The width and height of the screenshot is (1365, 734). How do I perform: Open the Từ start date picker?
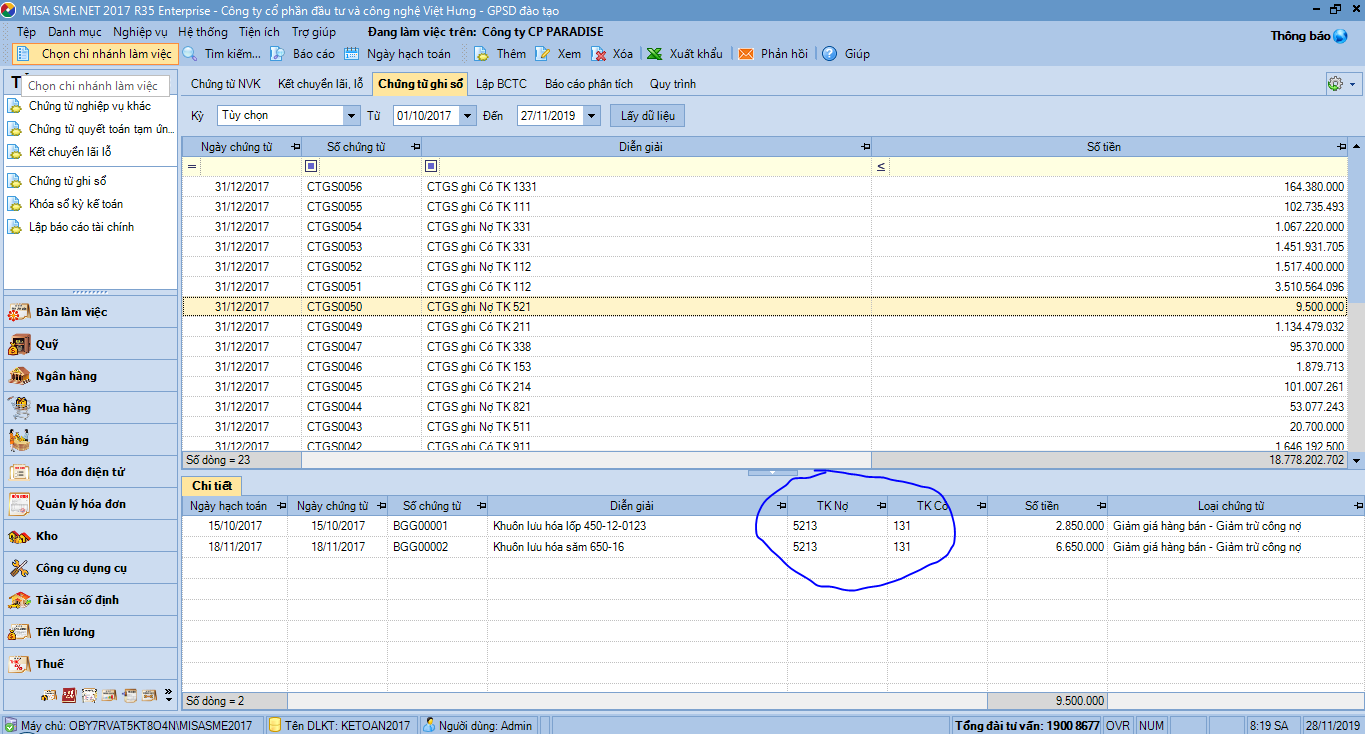click(x=467, y=116)
